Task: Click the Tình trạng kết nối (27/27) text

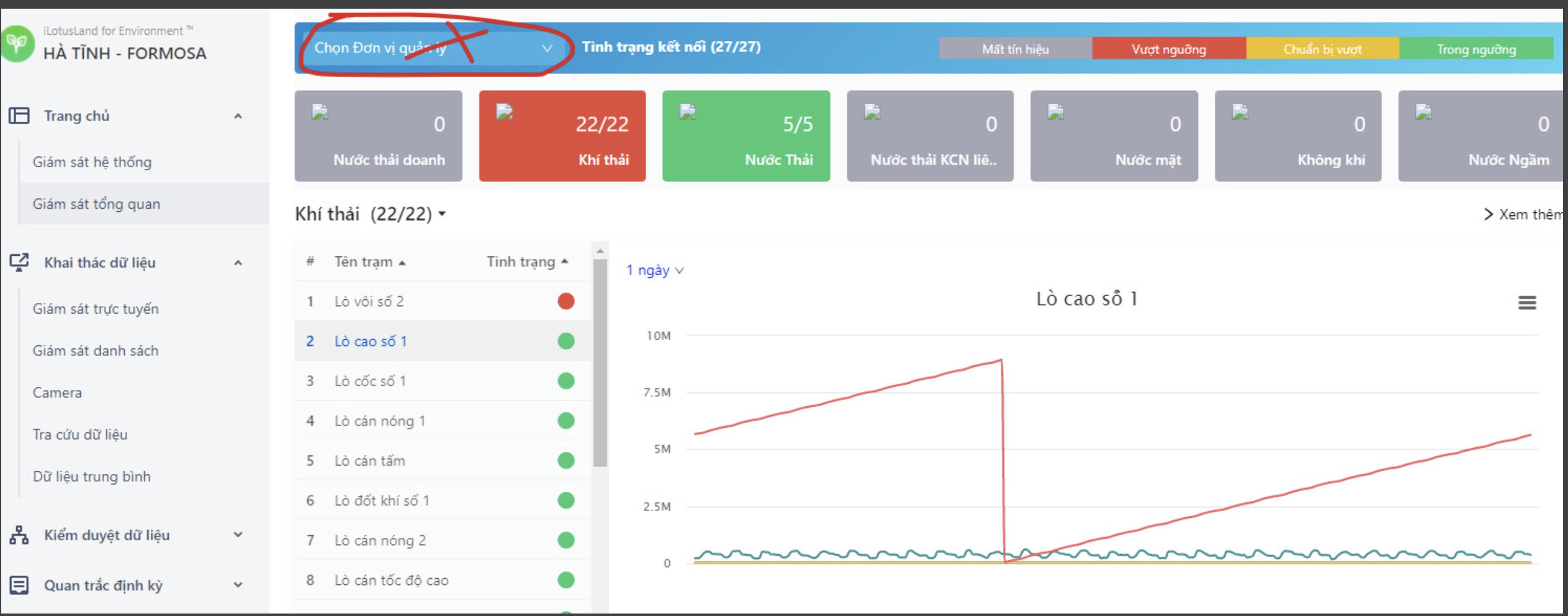Action: (671, 47)
